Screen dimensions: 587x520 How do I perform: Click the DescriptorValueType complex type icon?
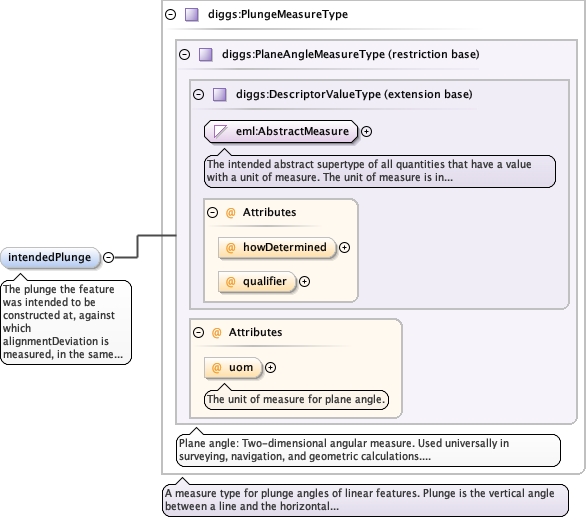click(x=219, y=94)
